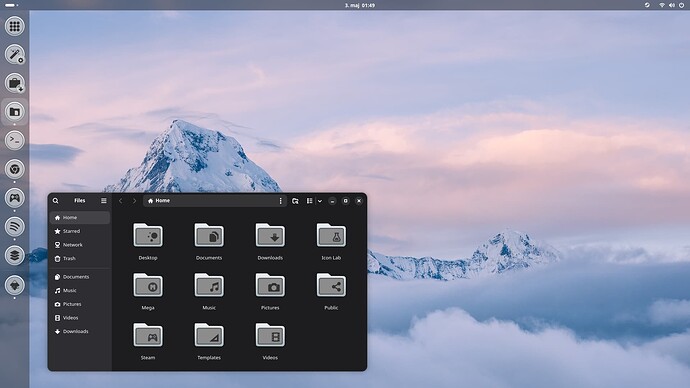Go forward in Files navigation
This screenshot has width=690, height=388.
click(135, 201)
